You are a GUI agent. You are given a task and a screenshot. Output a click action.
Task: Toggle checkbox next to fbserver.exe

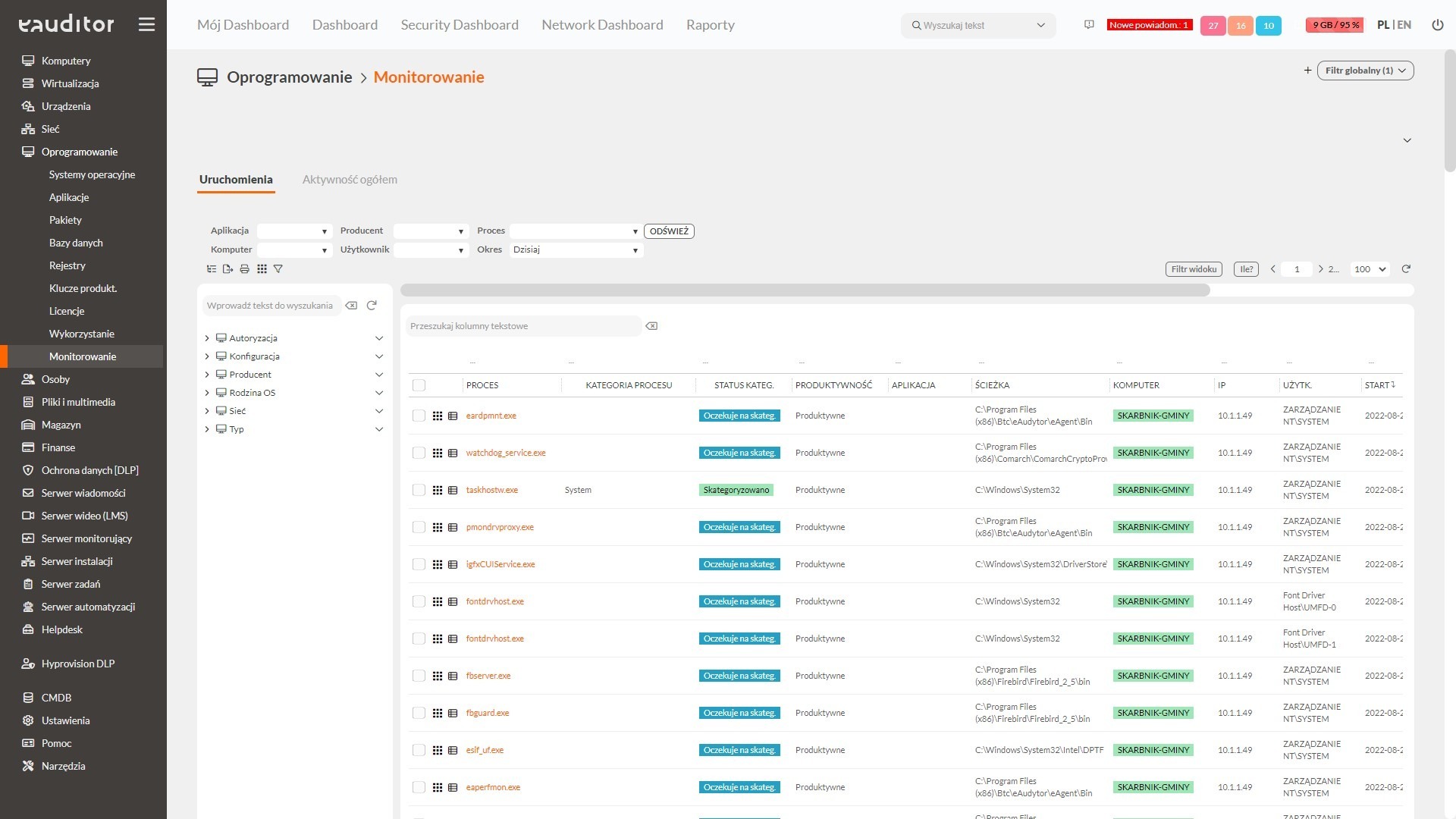point(418,676)
